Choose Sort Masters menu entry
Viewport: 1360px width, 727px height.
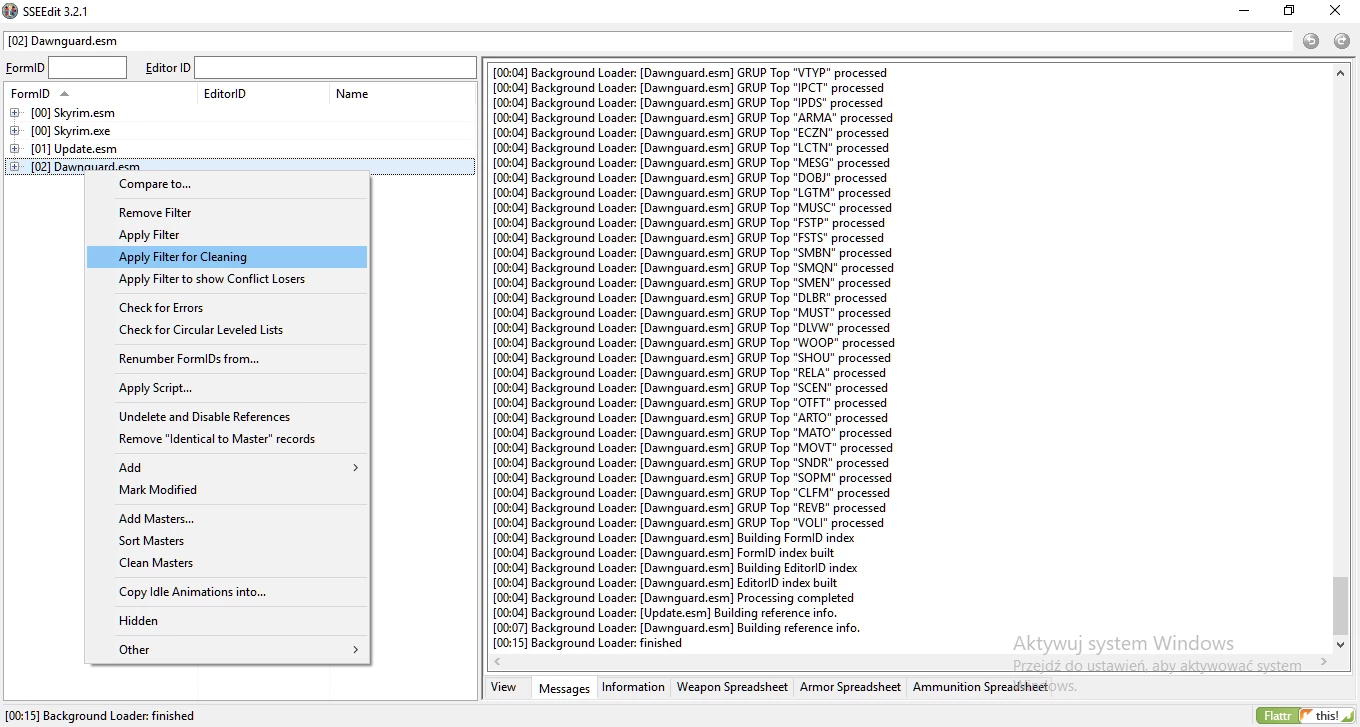coord(227,541)
